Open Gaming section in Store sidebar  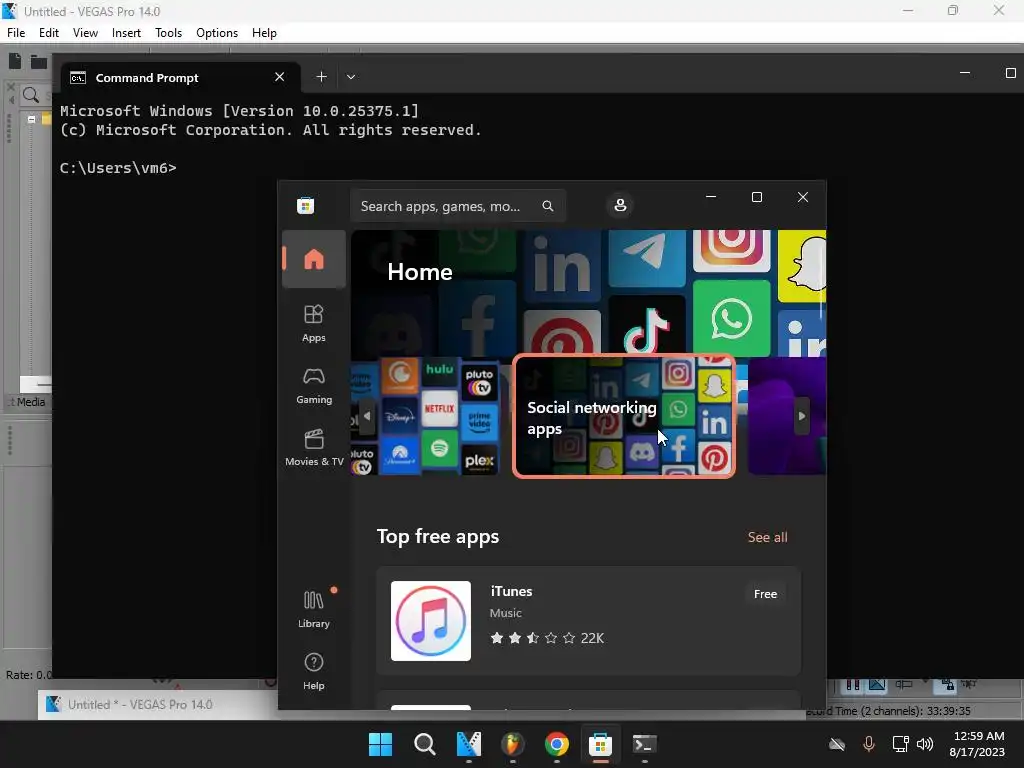(x=313, y=386)
